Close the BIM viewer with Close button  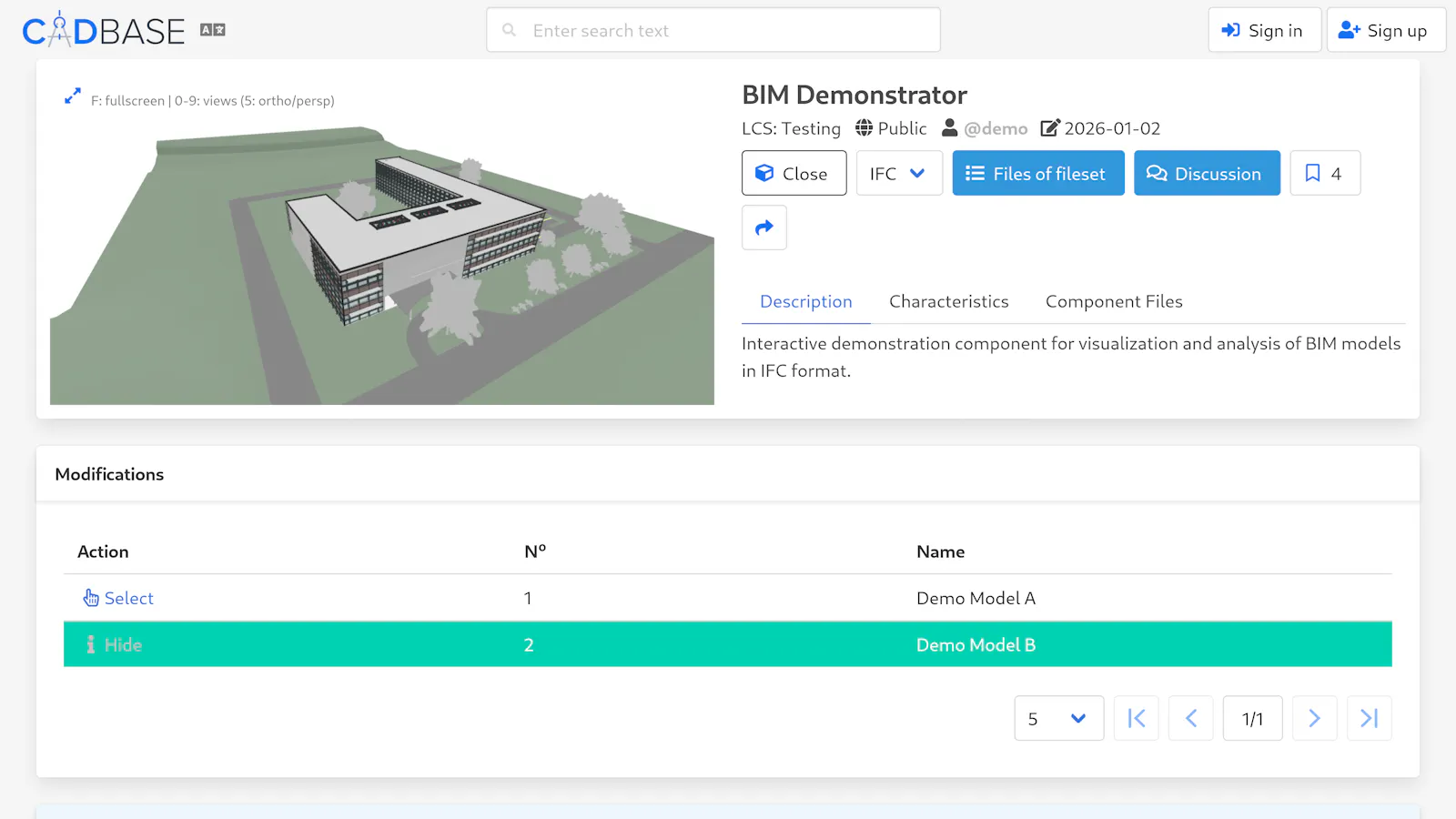pos(794,173)
